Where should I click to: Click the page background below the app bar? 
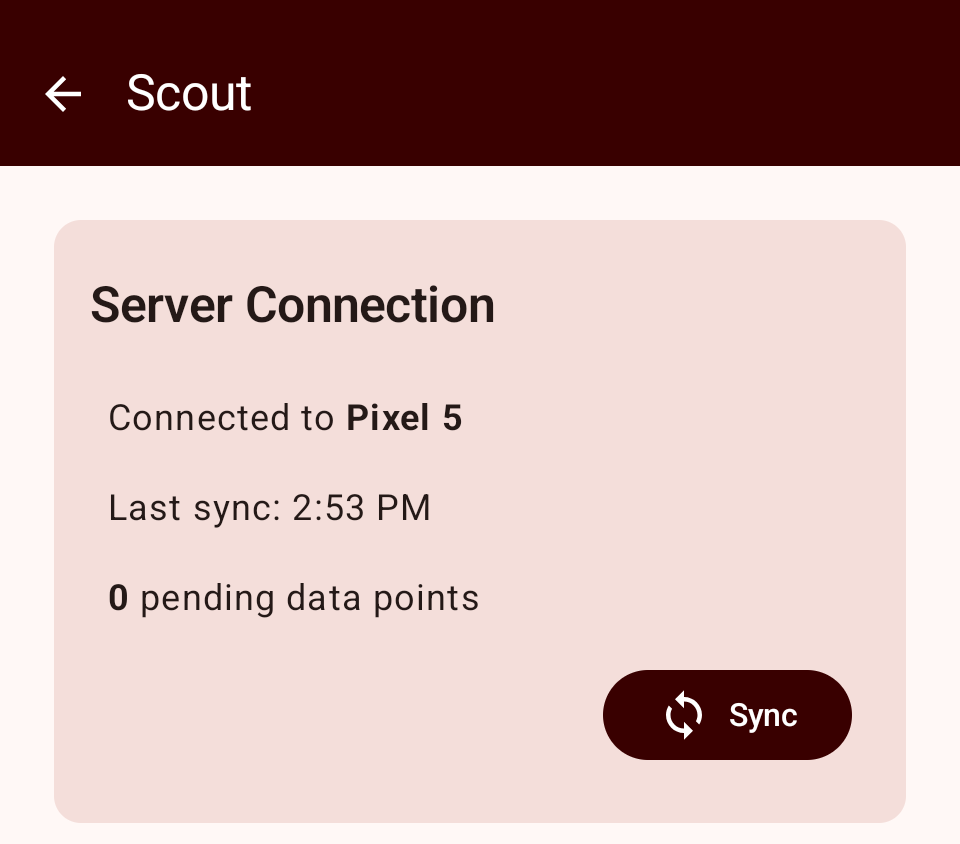pos(480,192)
